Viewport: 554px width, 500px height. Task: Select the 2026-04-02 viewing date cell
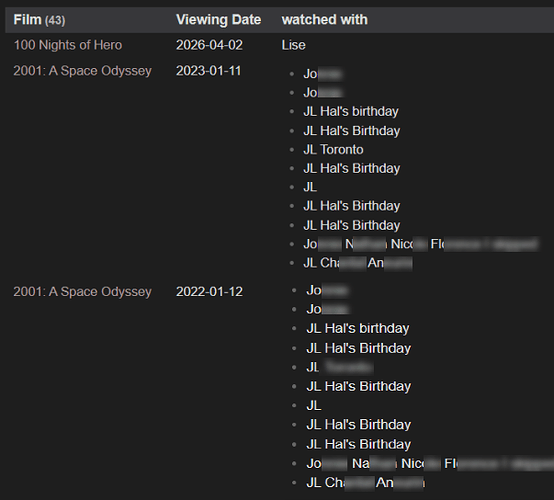click(x=209, y=45)
